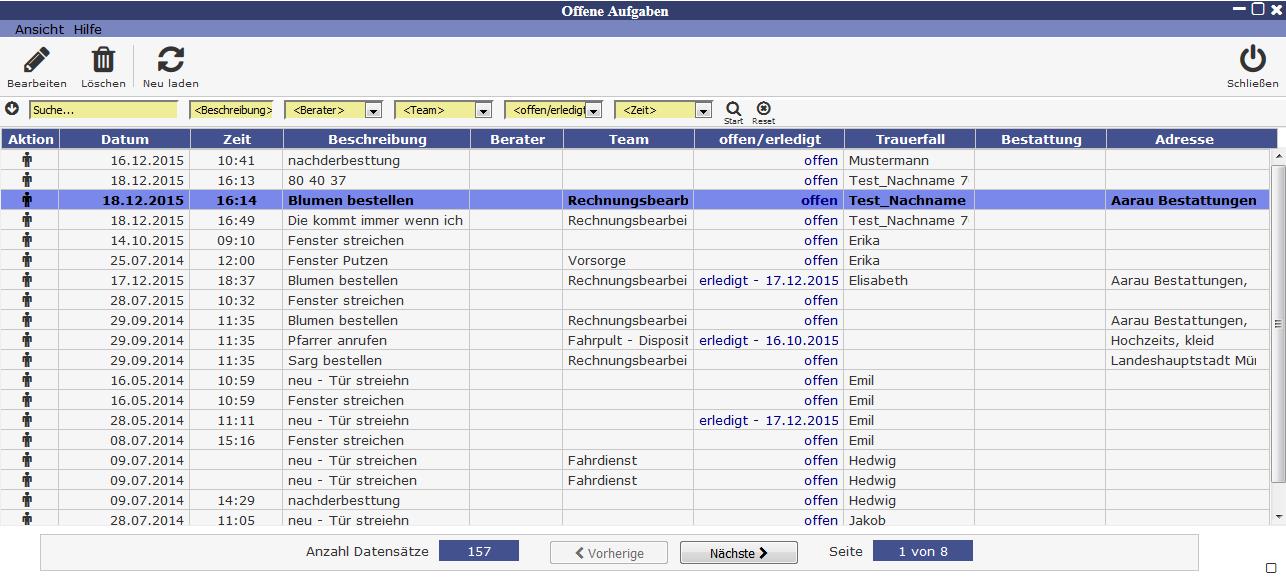This screenshot has height=582, width=1286.
Task: Collapse filter bar with round arrow icon
Action: (x=12, y=109)
